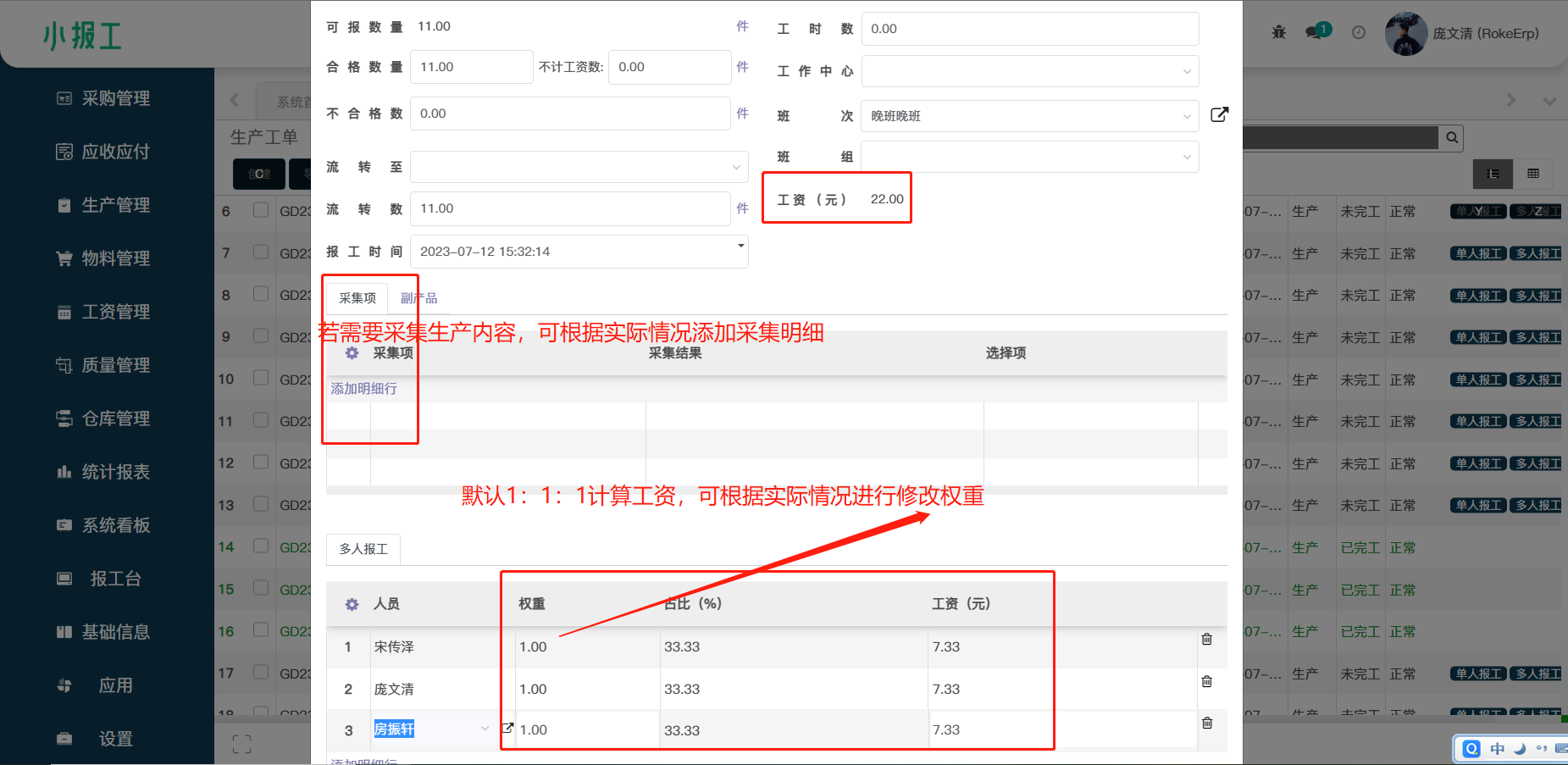Click 添加明细行 link under 采集项
1568x765 pixels.
[x=363, y=389]
